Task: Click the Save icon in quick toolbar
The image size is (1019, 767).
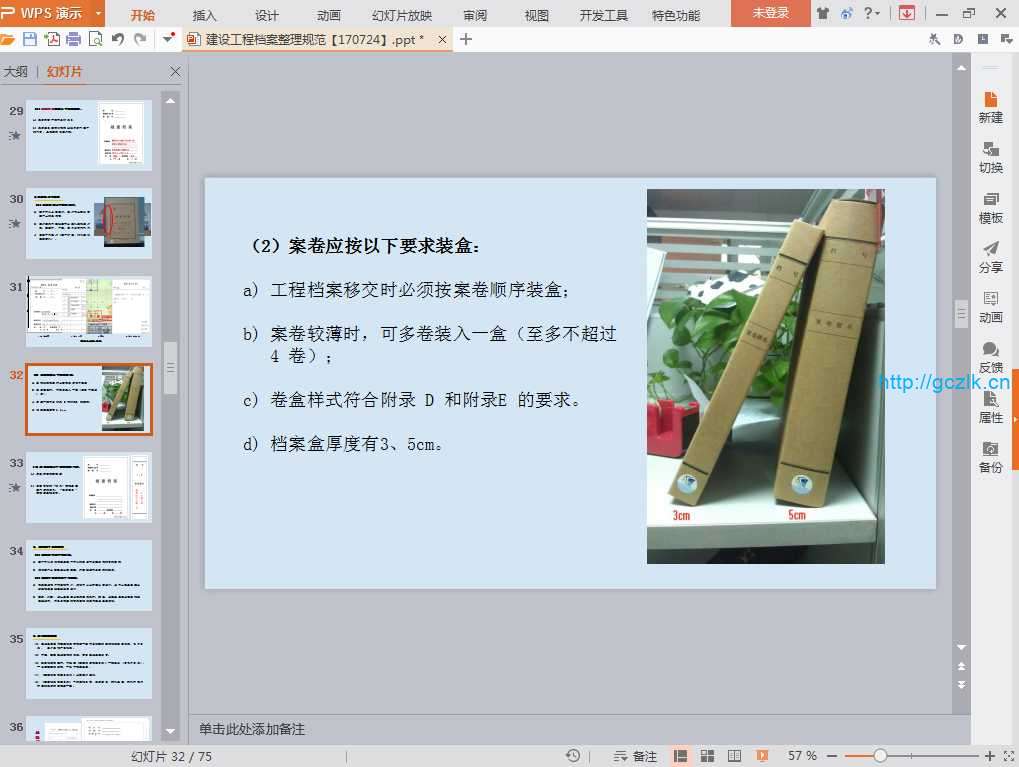Action: point(30,39)
